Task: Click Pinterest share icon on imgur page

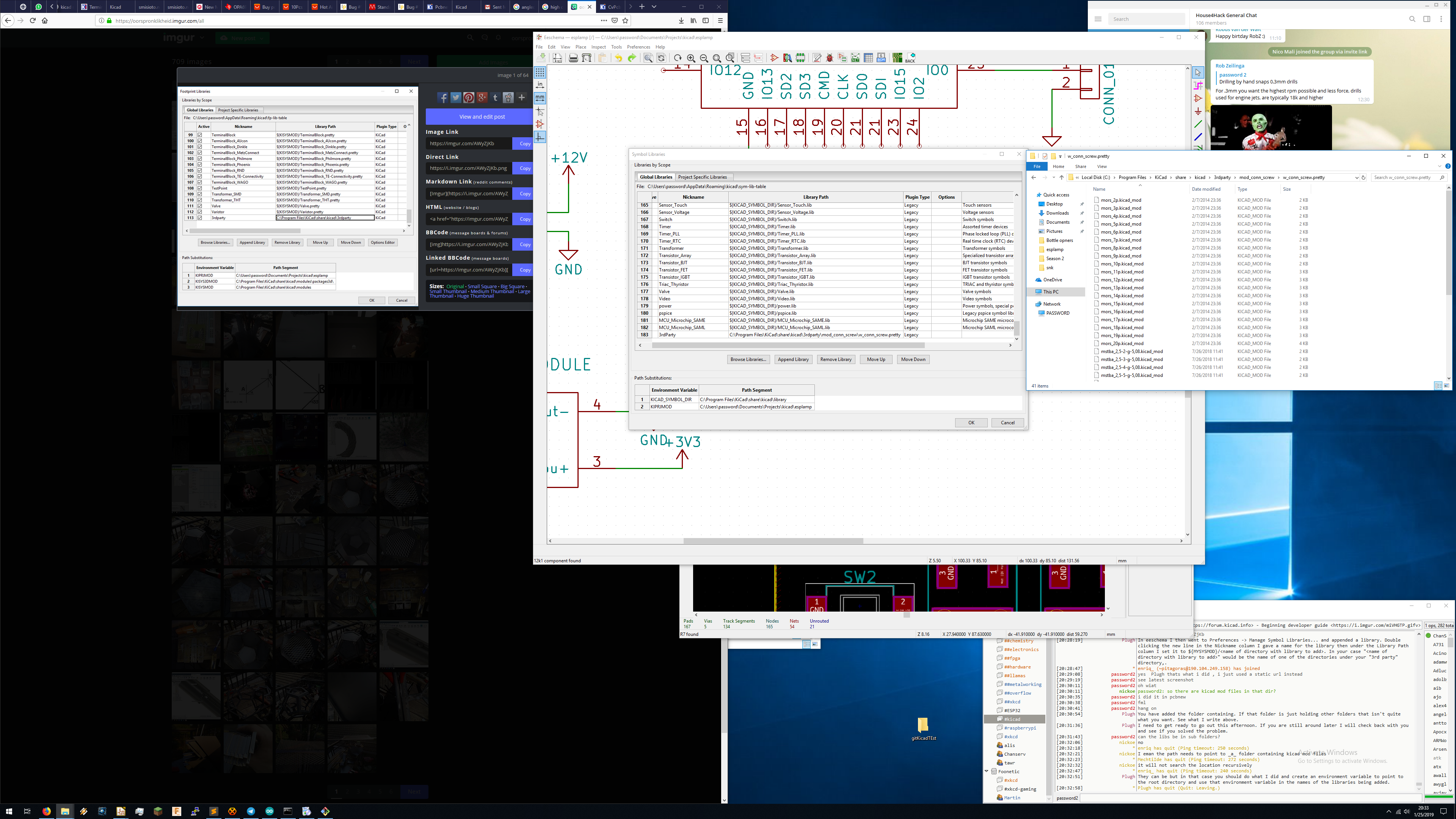Action: 469,98
